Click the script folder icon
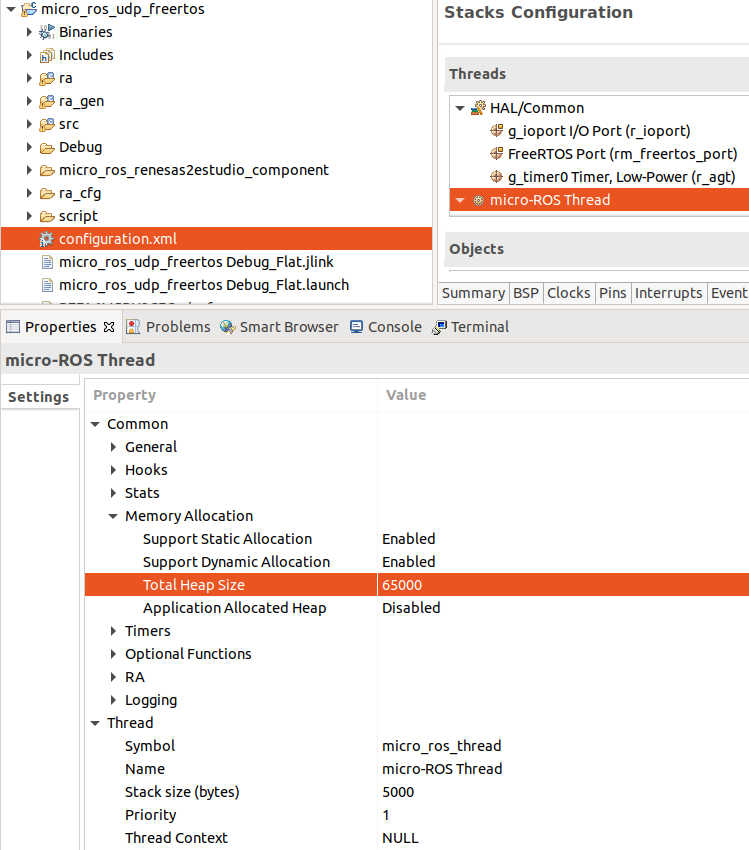Image resolution: width=749 pixels, height=850 pixels. click(47, 216)
